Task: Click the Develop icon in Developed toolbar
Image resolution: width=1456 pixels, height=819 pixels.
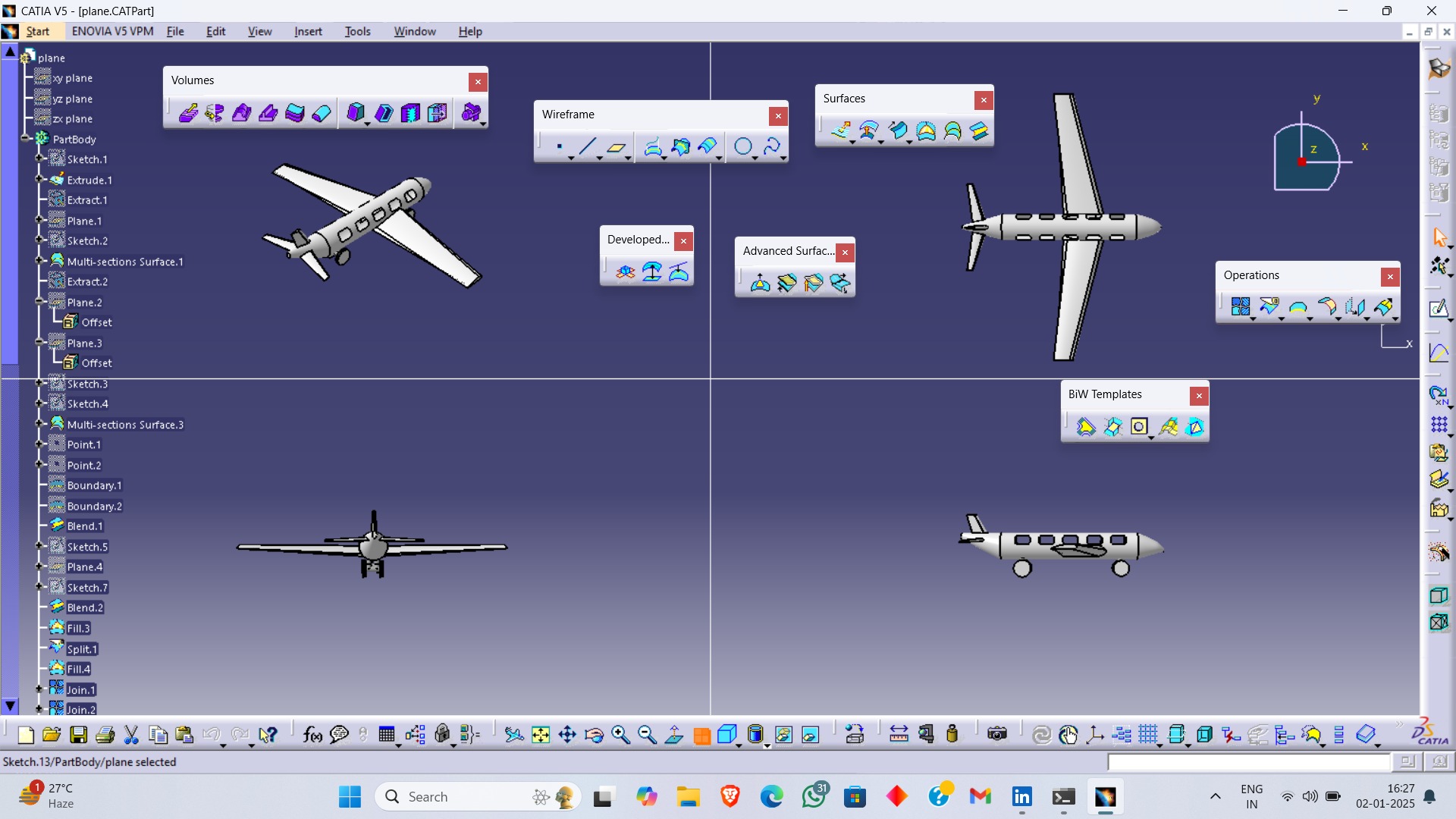Action: [679, 271]
